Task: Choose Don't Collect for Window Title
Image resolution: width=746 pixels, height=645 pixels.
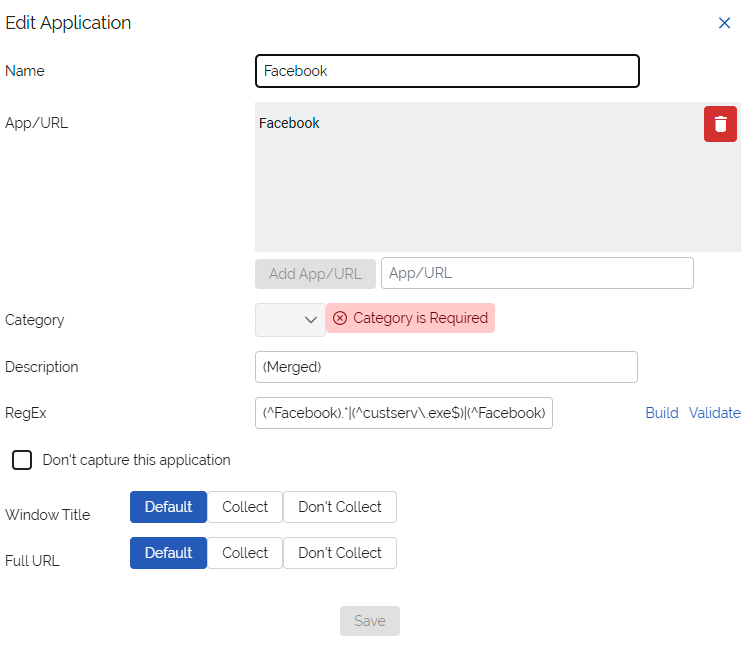Action: 339,507
